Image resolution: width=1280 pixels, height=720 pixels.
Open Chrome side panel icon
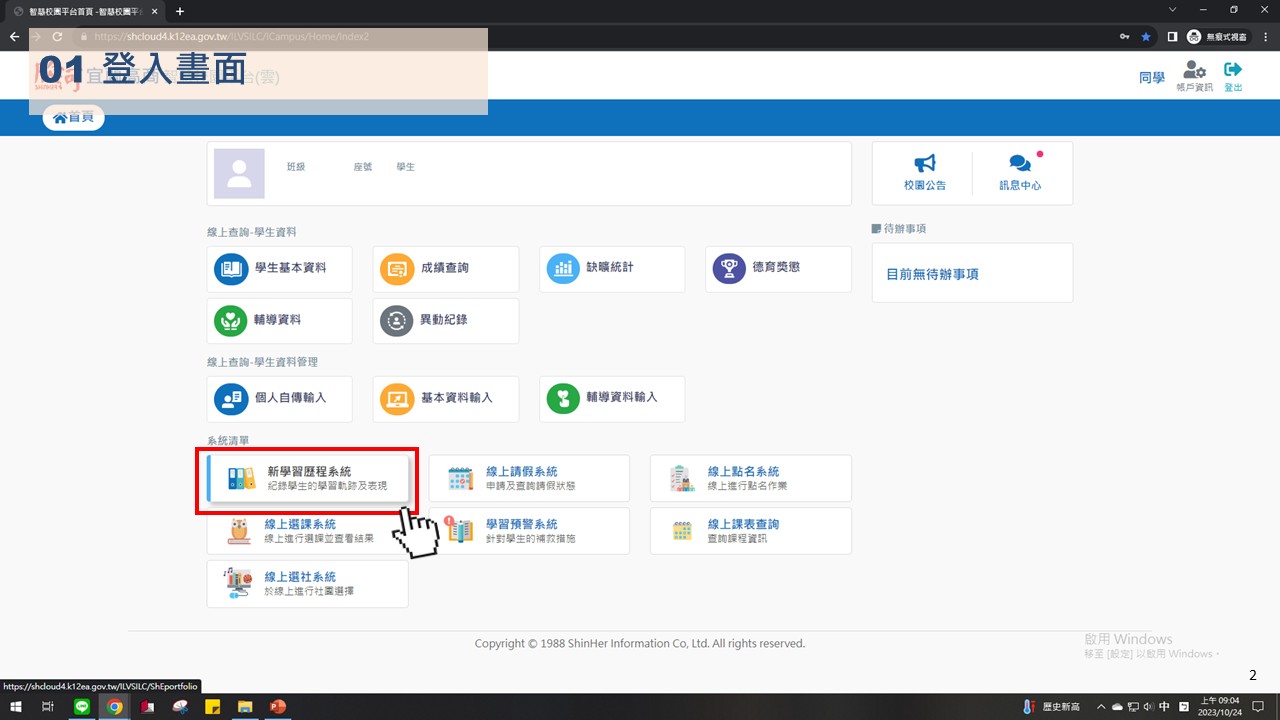(x=1172, y=36)
